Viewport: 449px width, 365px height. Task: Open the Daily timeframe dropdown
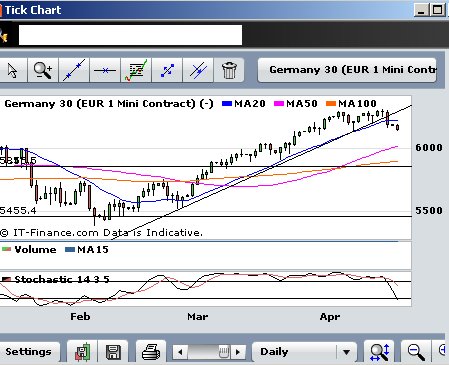[x=304, y=352]
